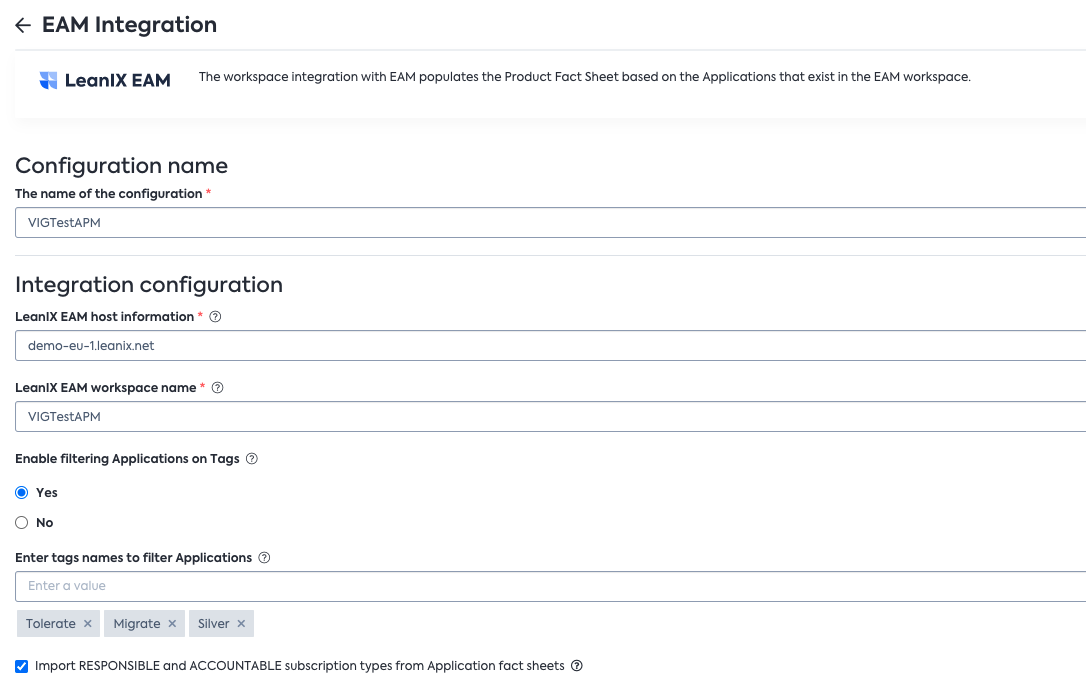Click the Enter a value tags input
The width and height of the screenshot is (1086, 687).
click(x=551, y=586)
